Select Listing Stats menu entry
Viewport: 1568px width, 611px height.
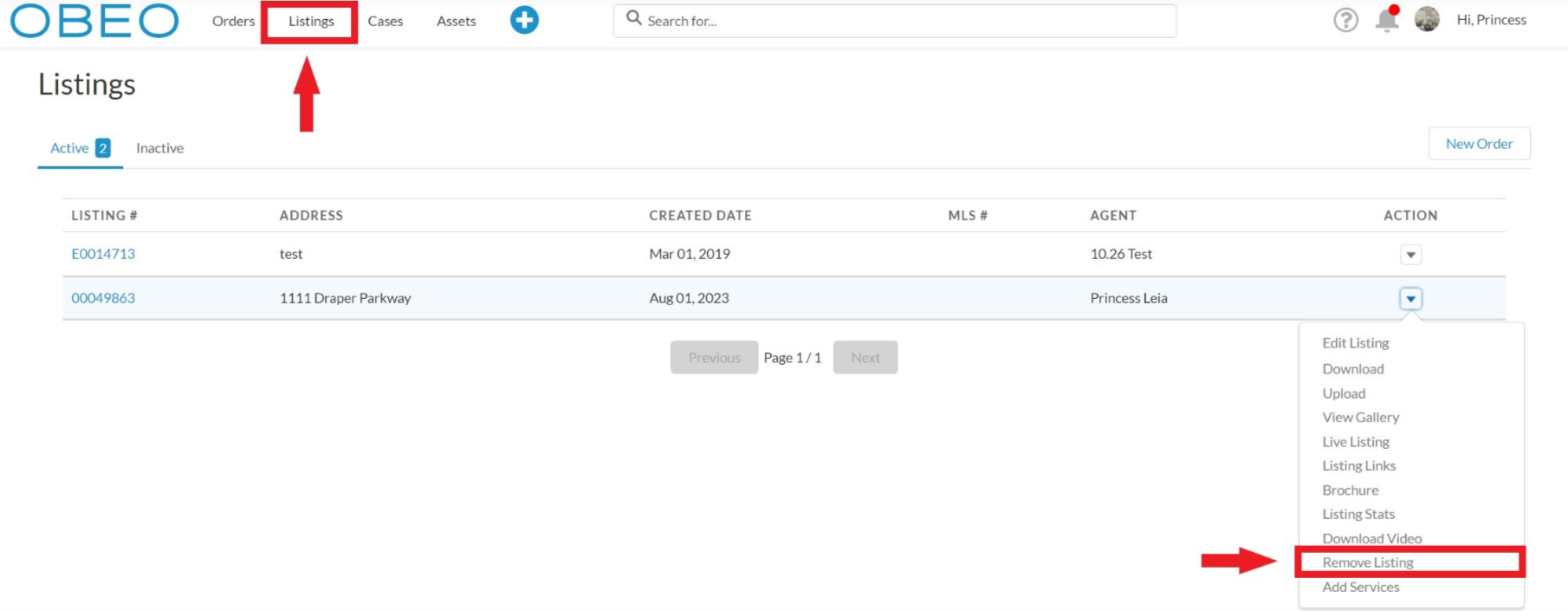pos(1358,515)
